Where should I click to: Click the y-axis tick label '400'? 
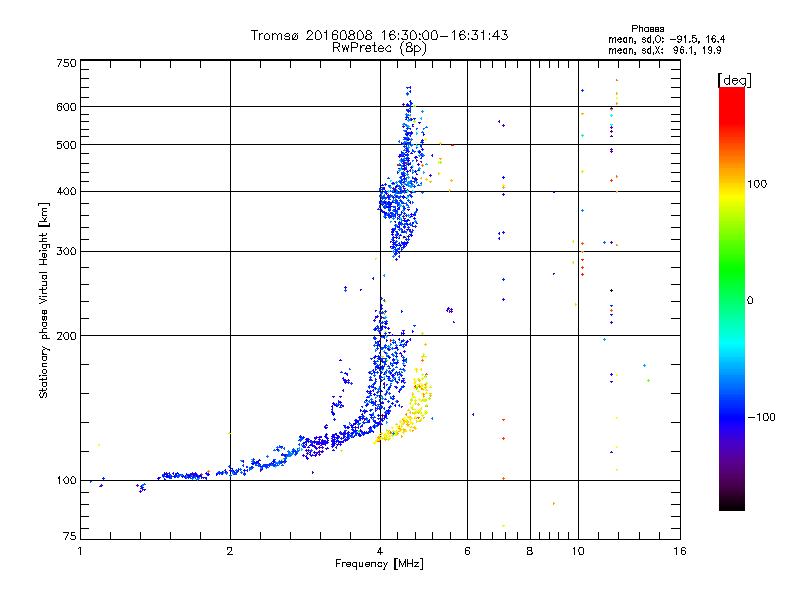pos(66,191)
